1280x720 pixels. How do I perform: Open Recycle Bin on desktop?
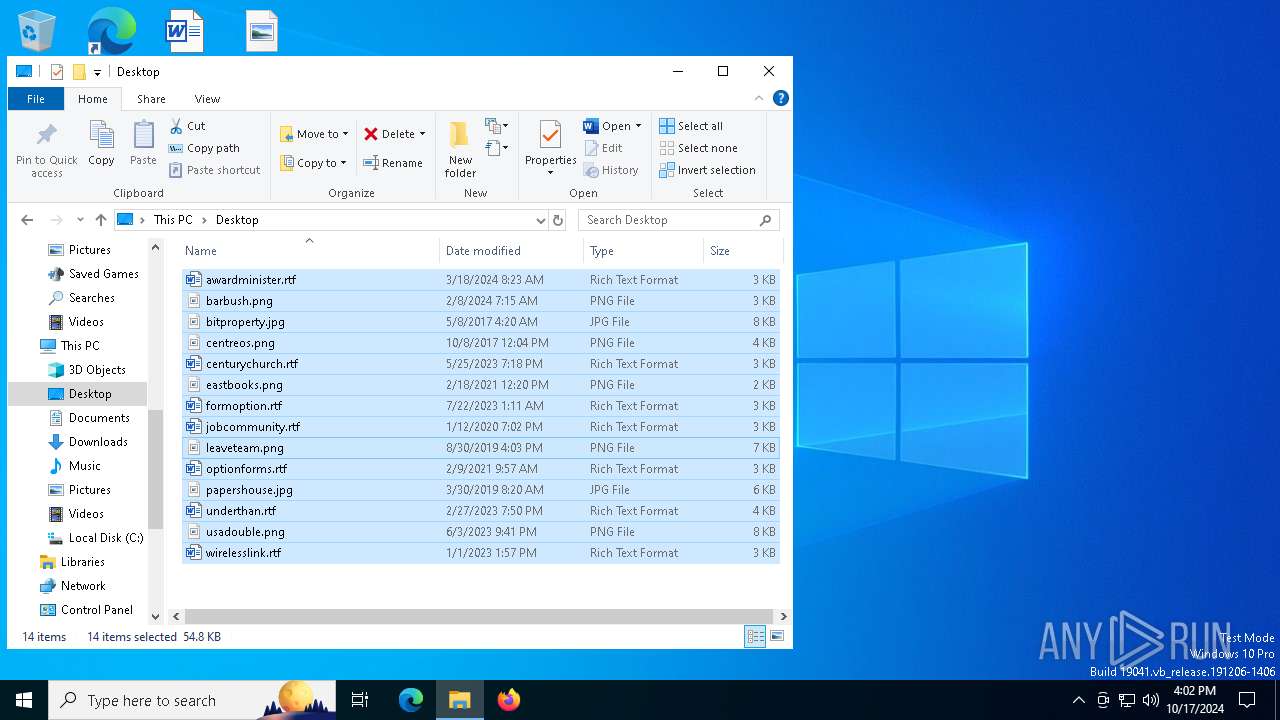[x=37, y=31]
